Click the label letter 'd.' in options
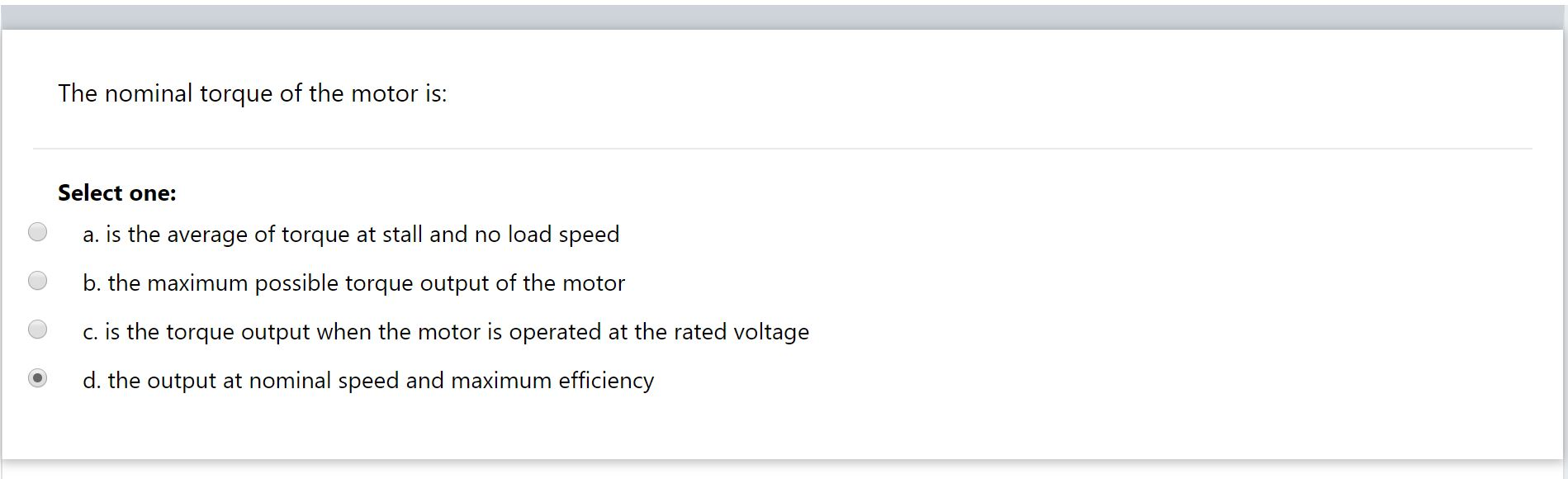Image resolution: width=1568 pixels, height=479 pixels. [91, 381]
